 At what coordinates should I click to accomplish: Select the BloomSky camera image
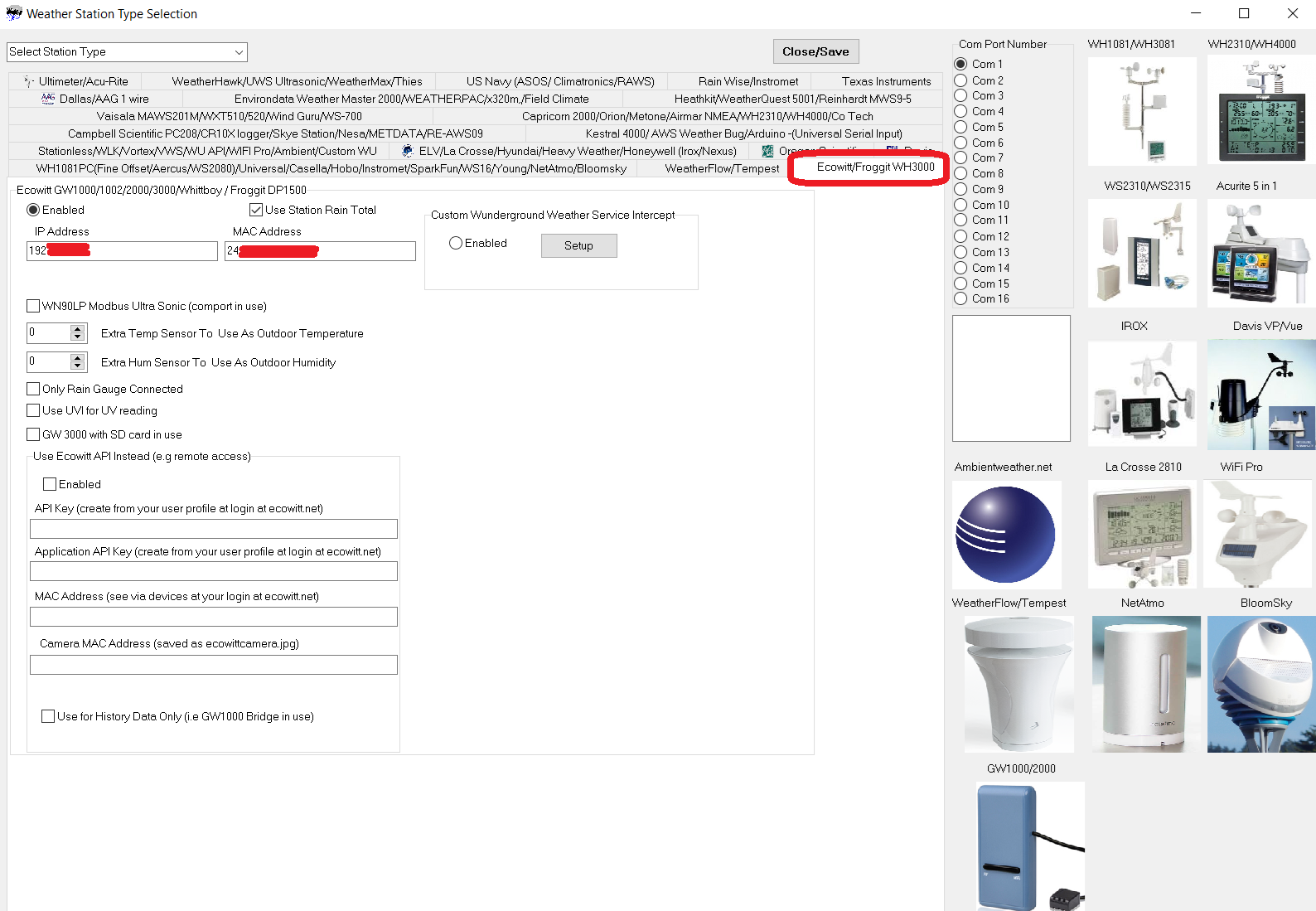pos(1260,684)
